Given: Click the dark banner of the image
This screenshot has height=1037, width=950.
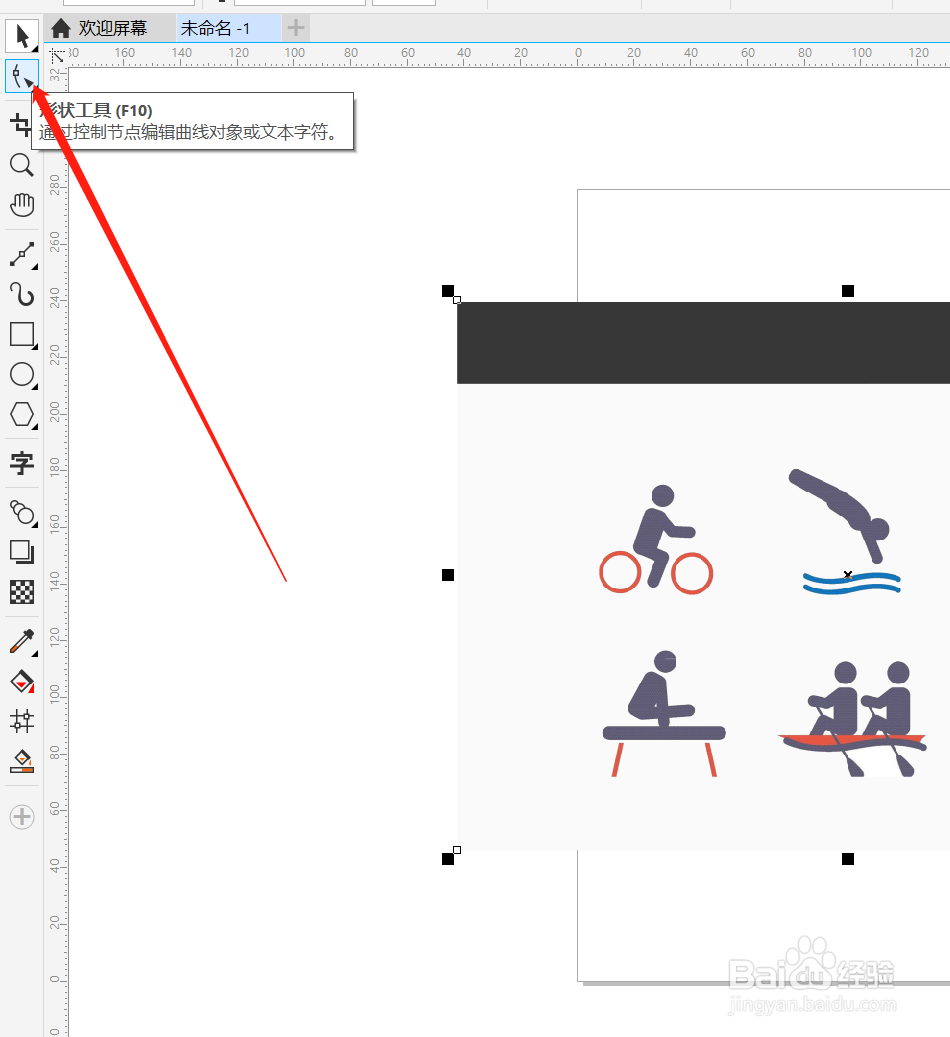Looking at the screenshot, I should point(703,343).
